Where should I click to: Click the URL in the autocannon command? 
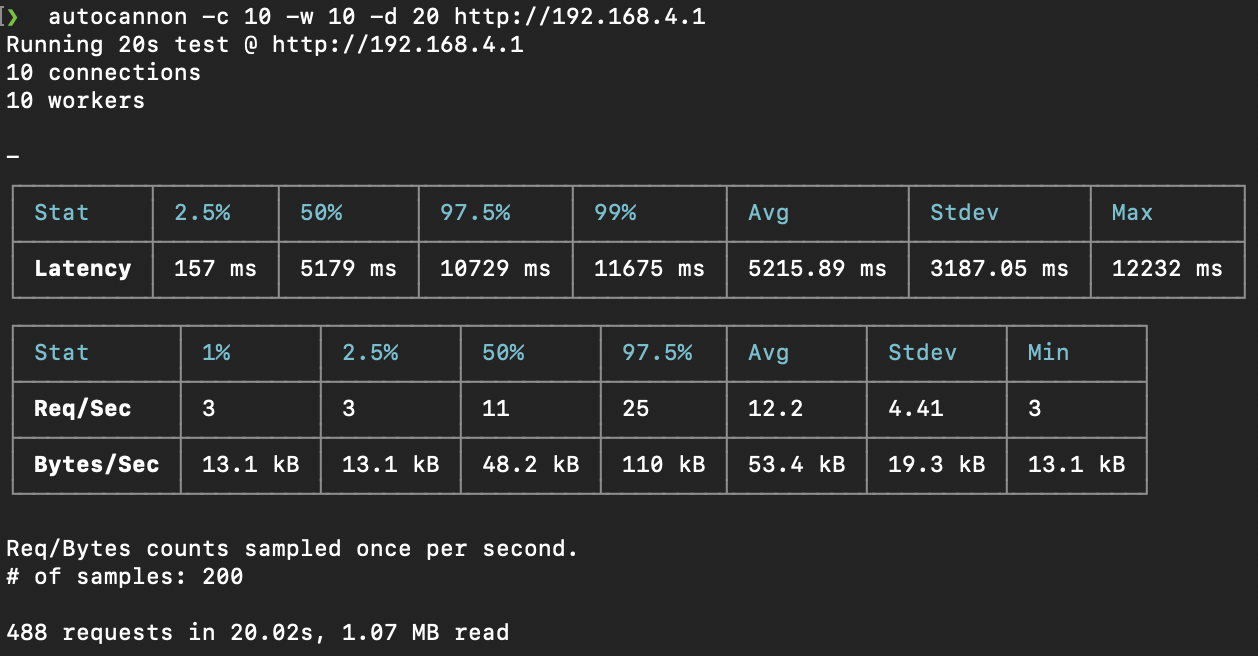pyautogui.click(x=579, y=17)
